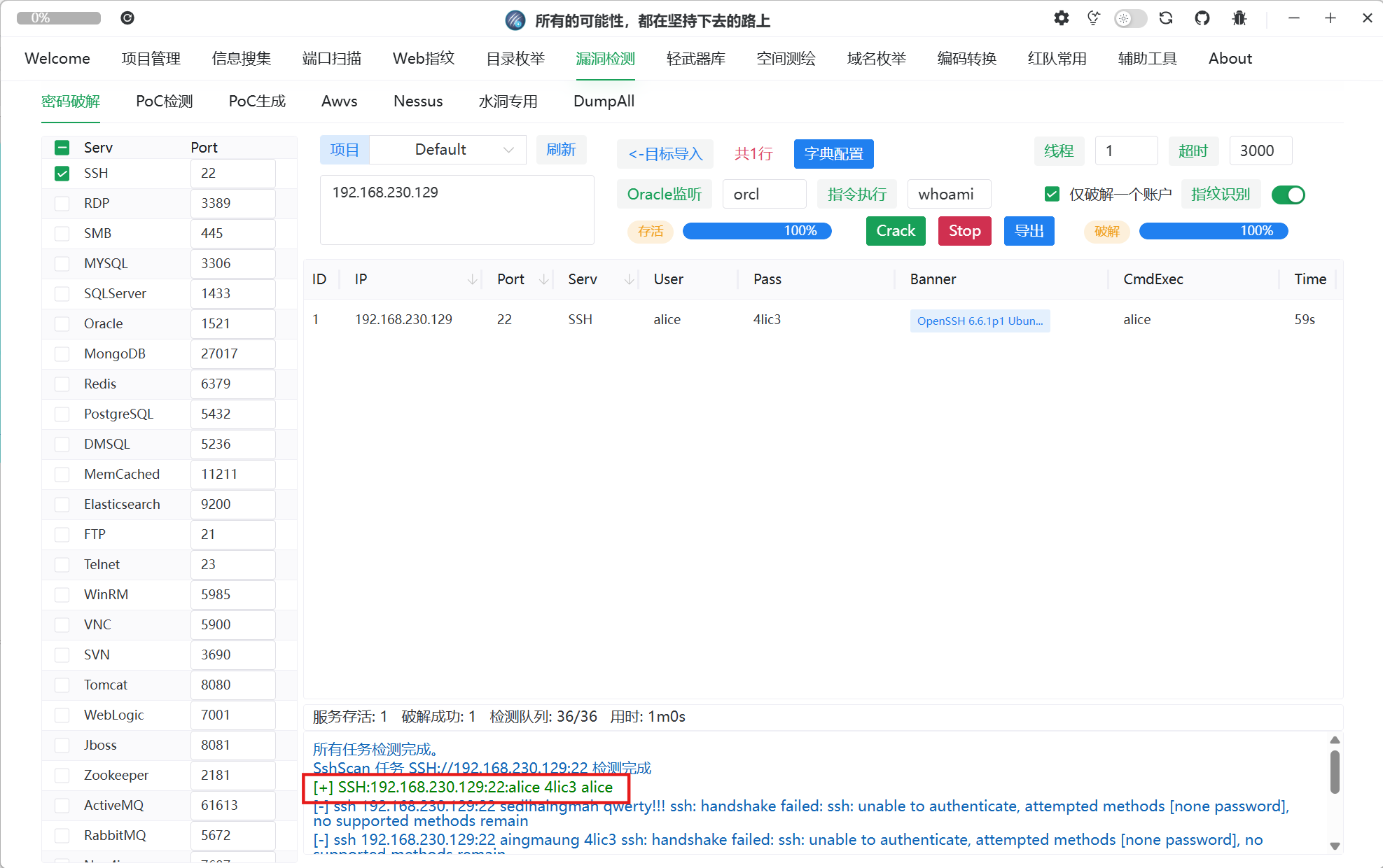
Task: Click the lightbulb tips icon
Action: pyautogui.click(x=1093, y=18)
